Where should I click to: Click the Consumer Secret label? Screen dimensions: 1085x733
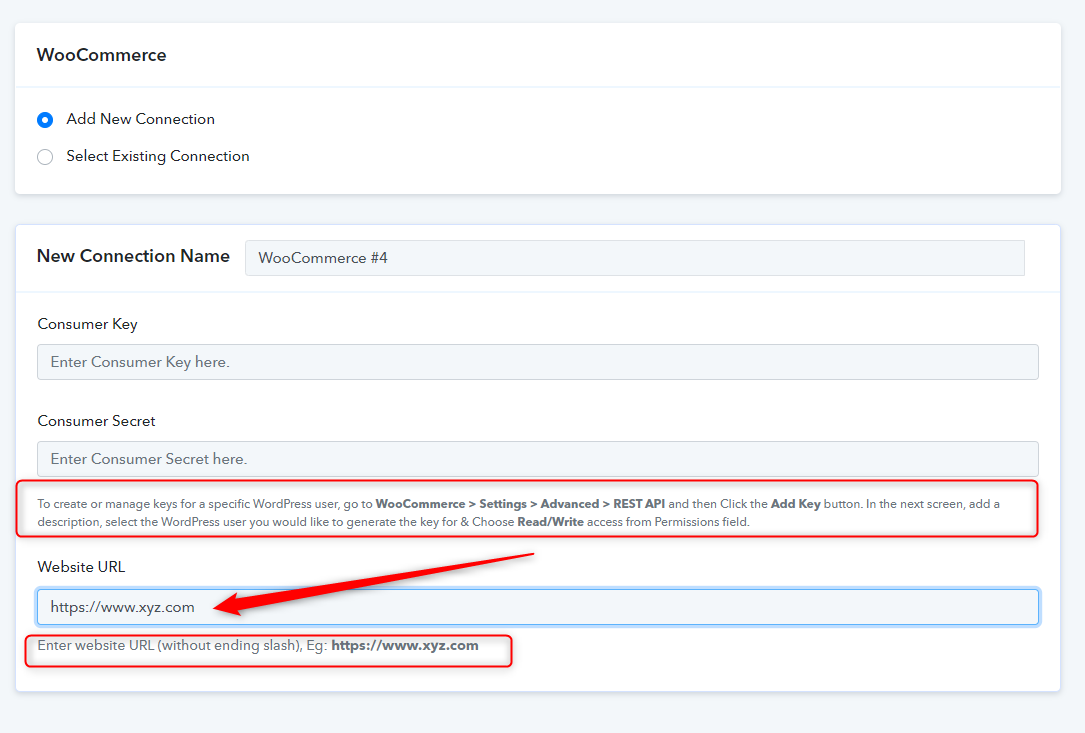[96, 421]
